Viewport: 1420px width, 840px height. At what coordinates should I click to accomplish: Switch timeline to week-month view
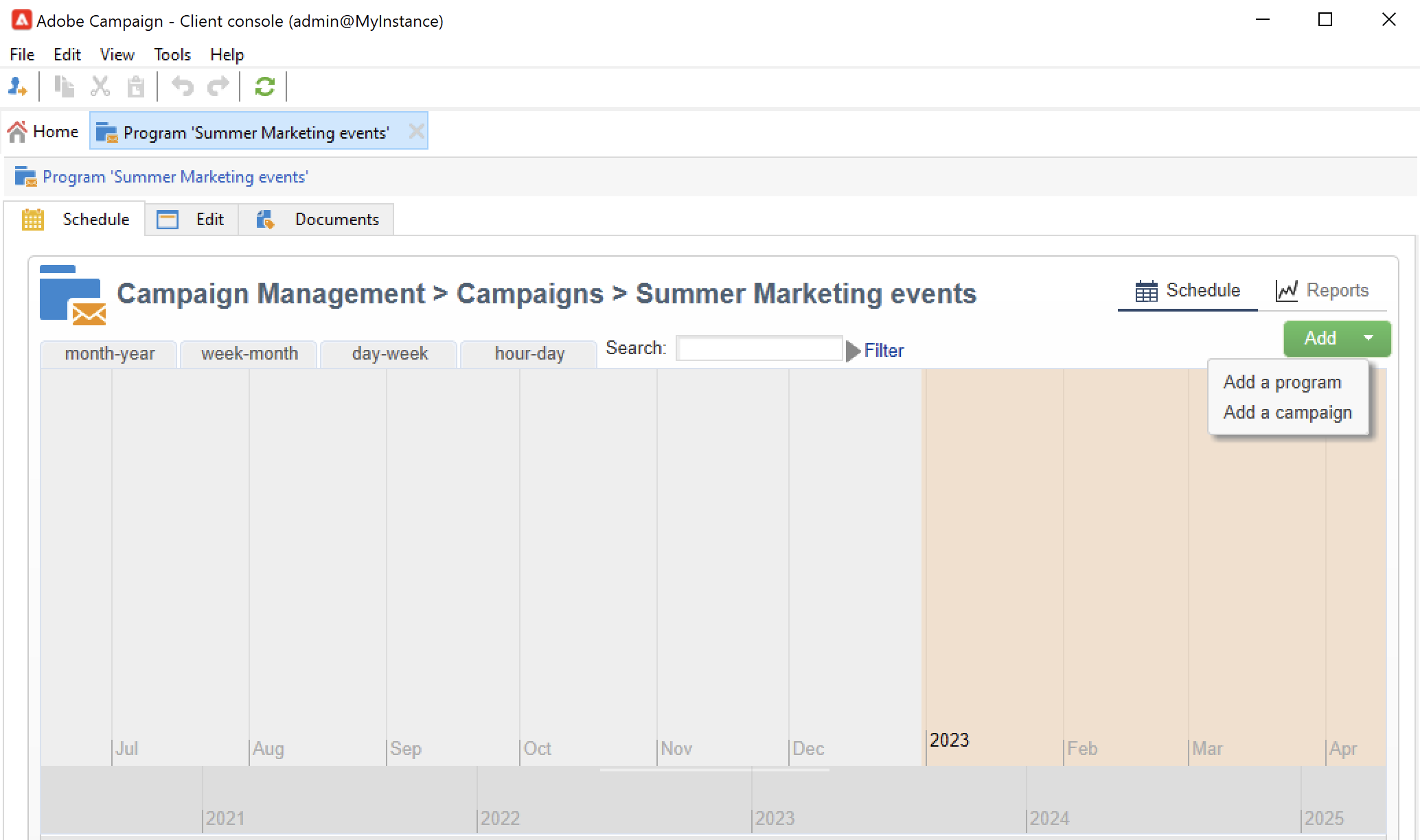tap(249, 353)
